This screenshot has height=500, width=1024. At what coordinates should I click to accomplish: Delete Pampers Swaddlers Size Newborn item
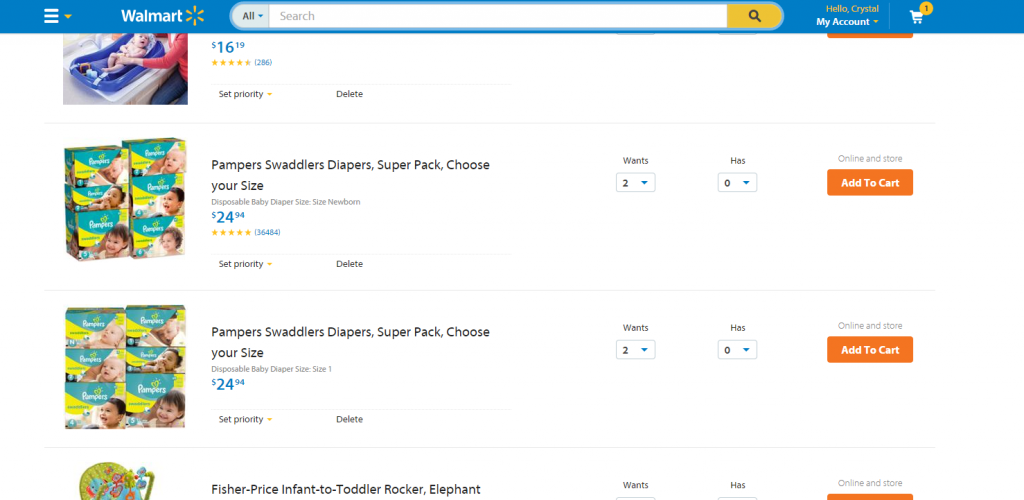pos(349,264)
